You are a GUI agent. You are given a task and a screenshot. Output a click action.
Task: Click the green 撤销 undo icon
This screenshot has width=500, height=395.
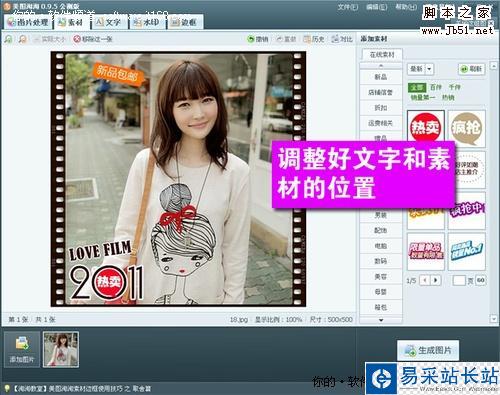tap(251, 39)
